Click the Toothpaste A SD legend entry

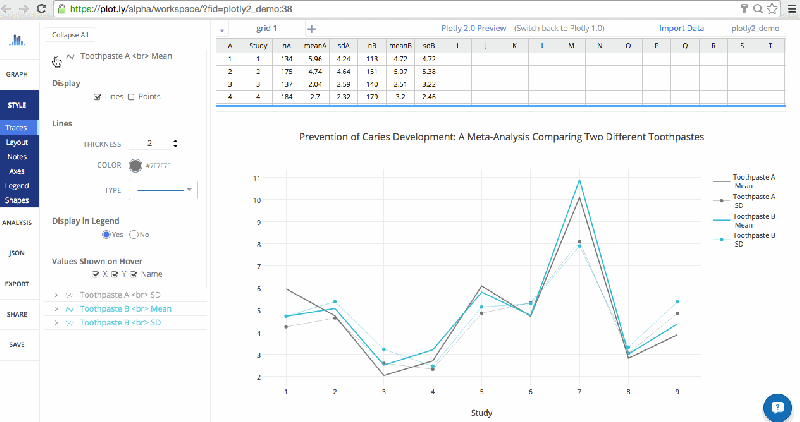[744, 201]
